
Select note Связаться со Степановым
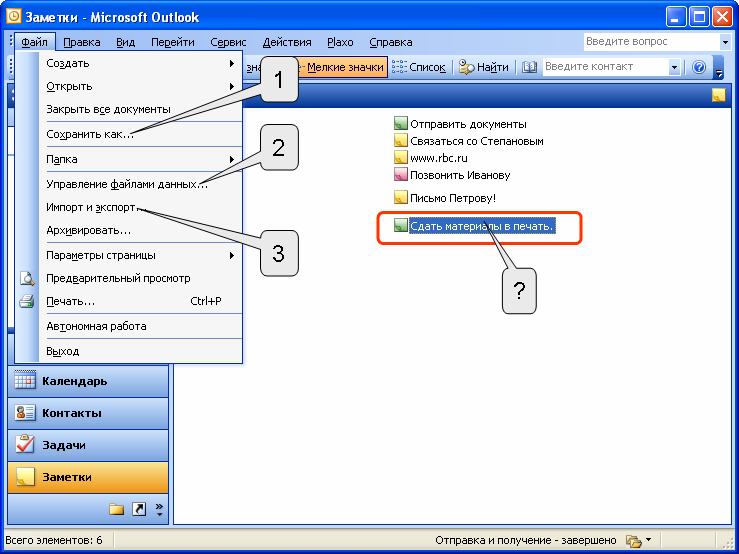tap(477, 141)
